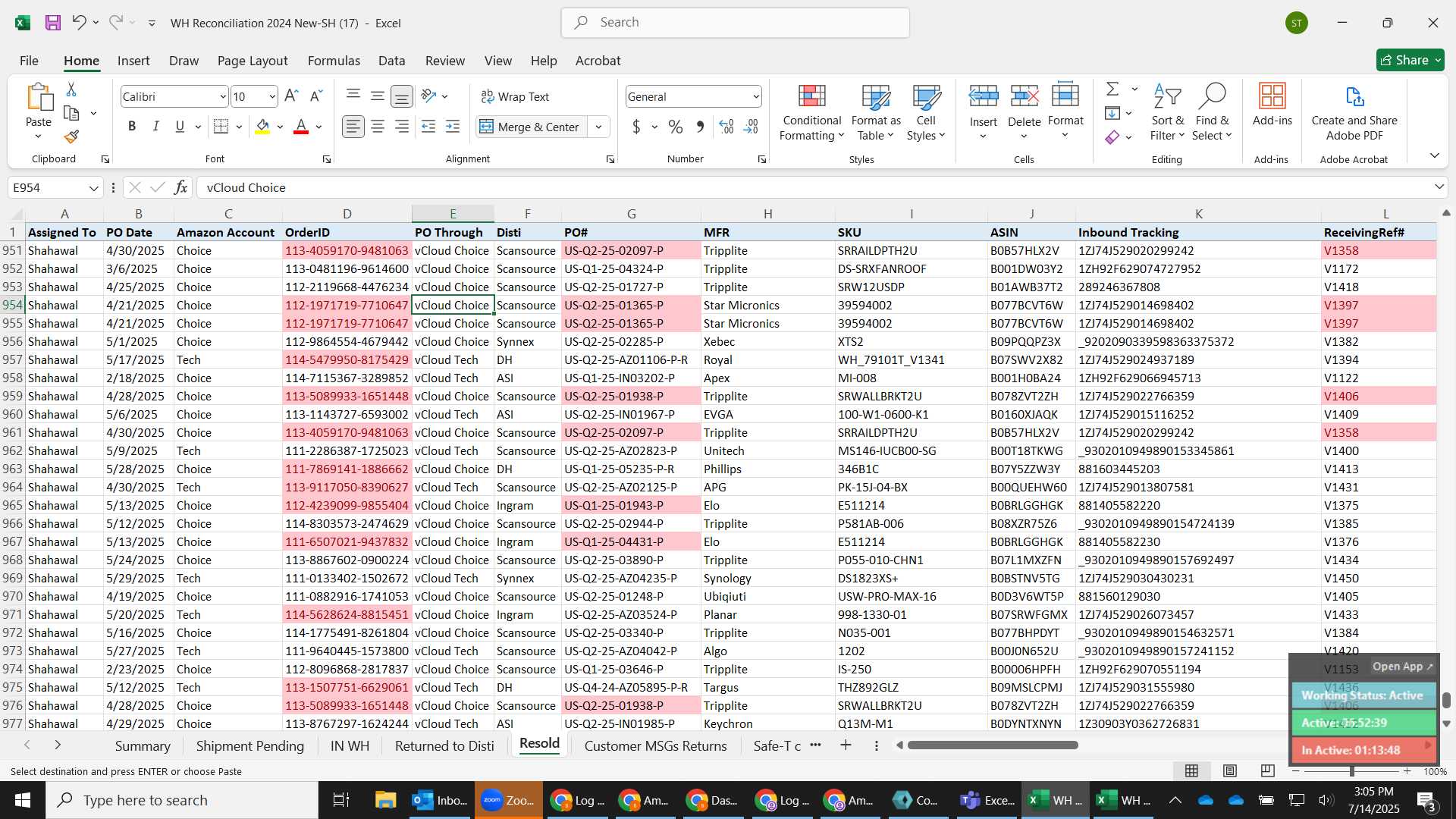The image size is (1456, 819).
Task: Open Merge & Center dropdown arrow
Action: click(598, 127)
